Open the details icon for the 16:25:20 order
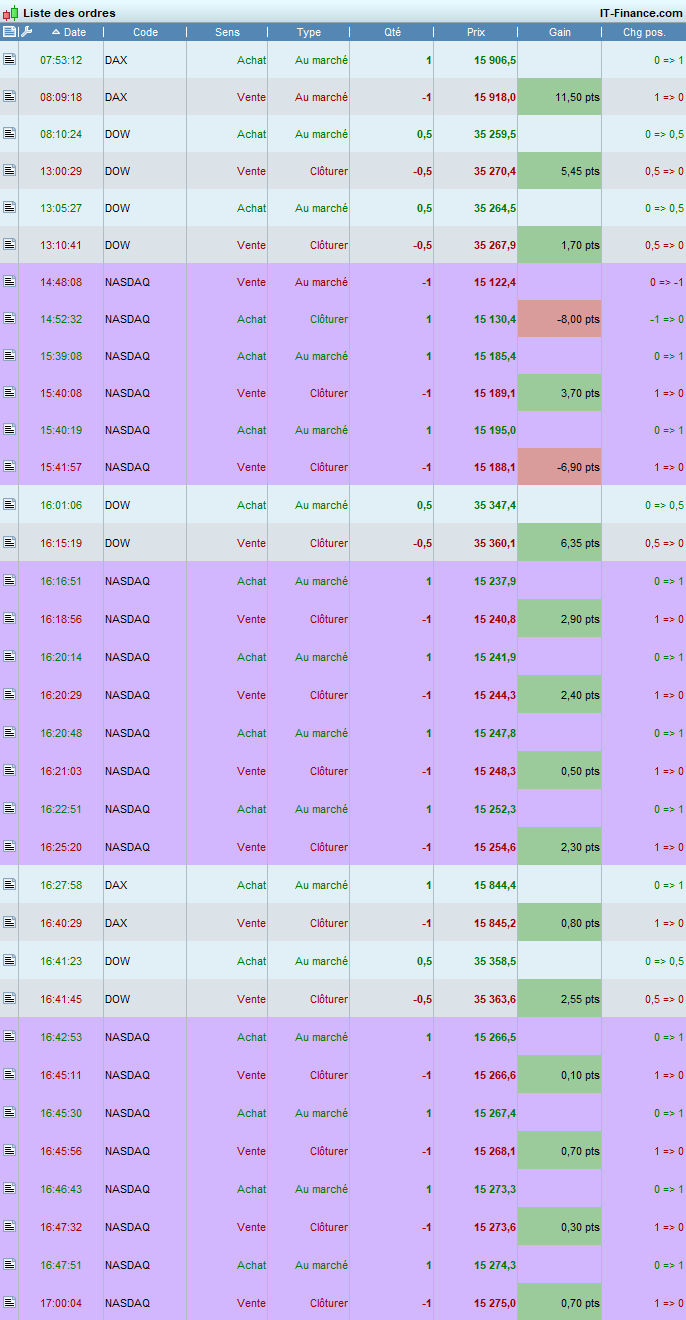Image resolution: width=686 pixels, height=1320 pixels. [9, 847]
